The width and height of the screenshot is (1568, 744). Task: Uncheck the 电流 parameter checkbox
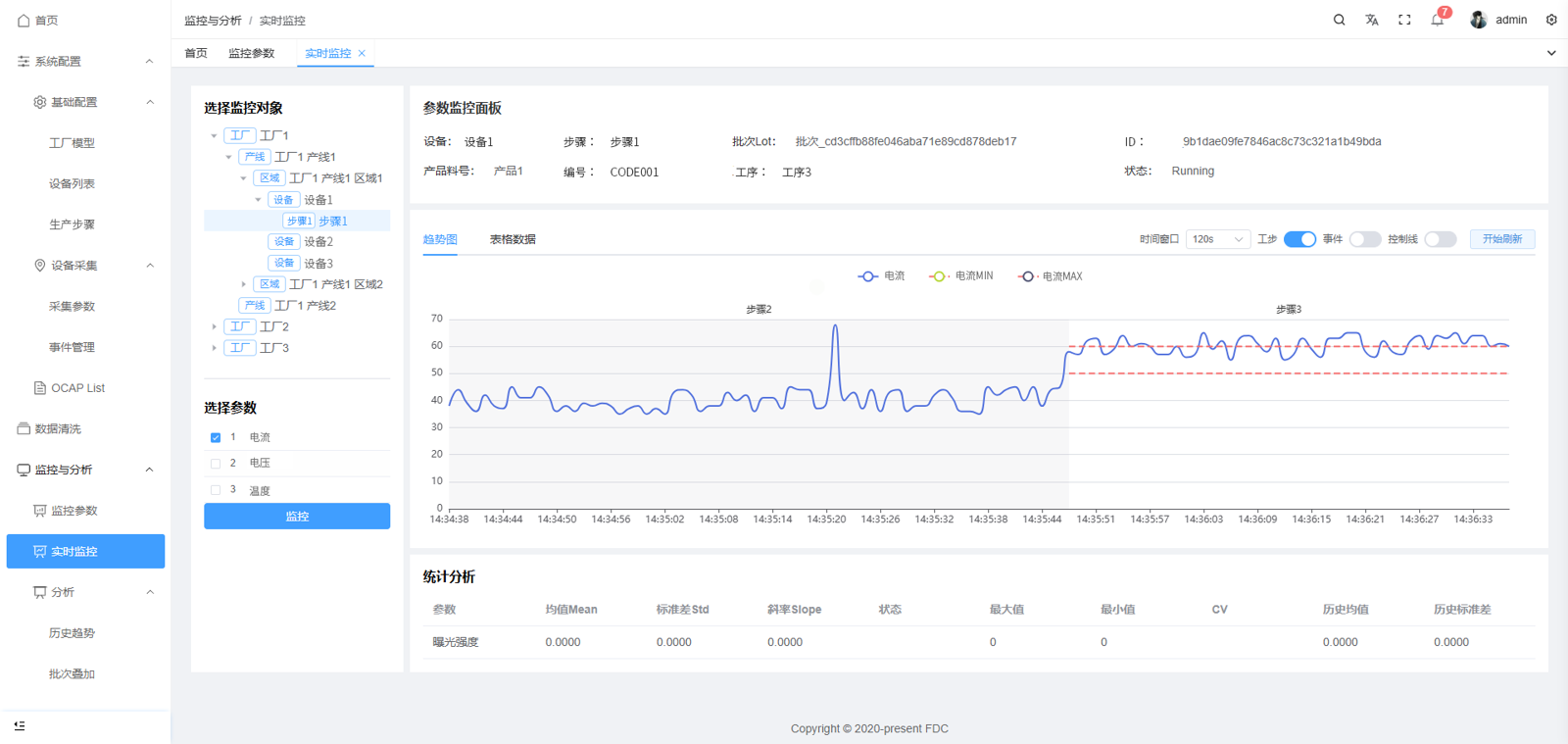(216, 437)
